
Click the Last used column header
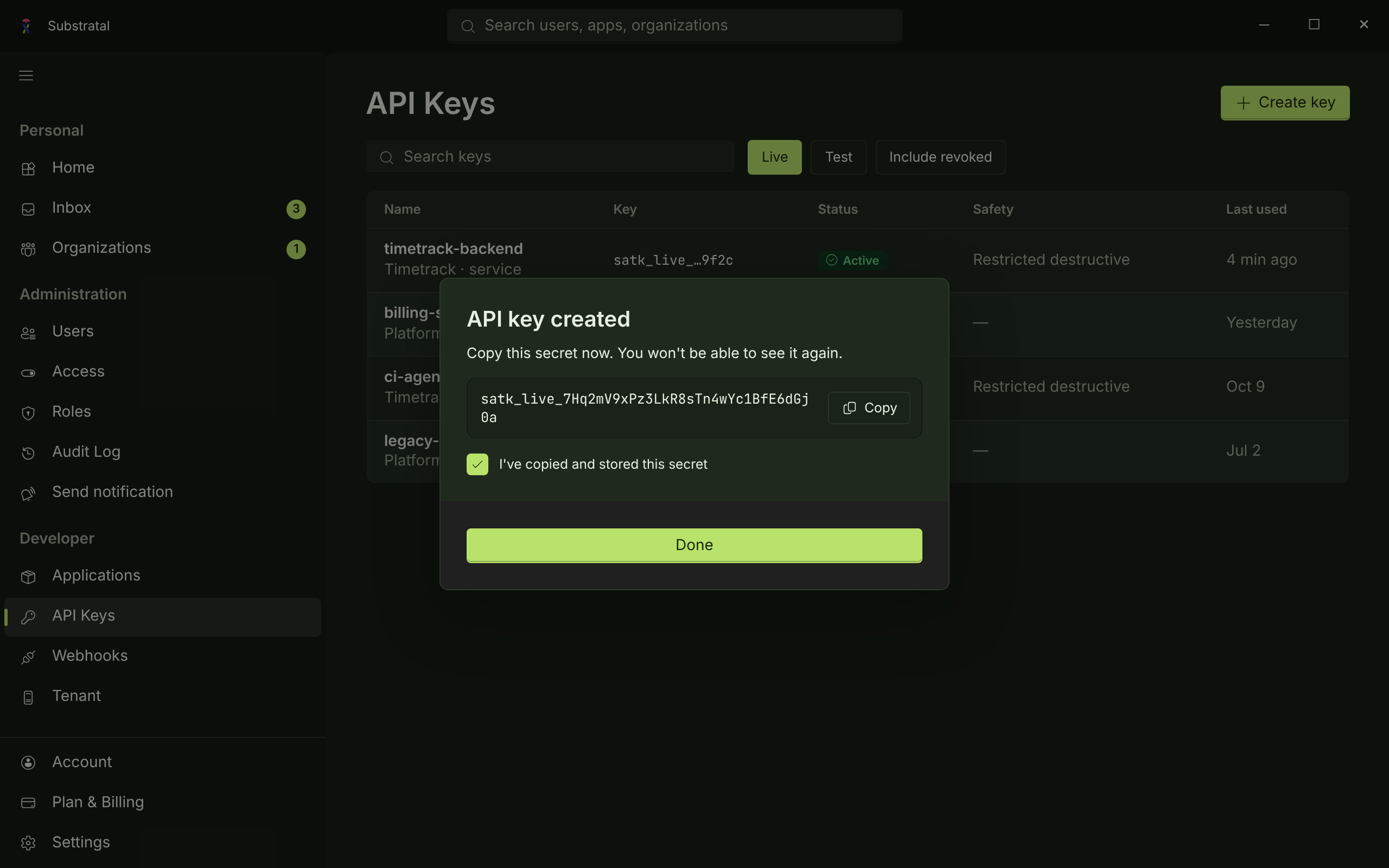click(1256, 209)
